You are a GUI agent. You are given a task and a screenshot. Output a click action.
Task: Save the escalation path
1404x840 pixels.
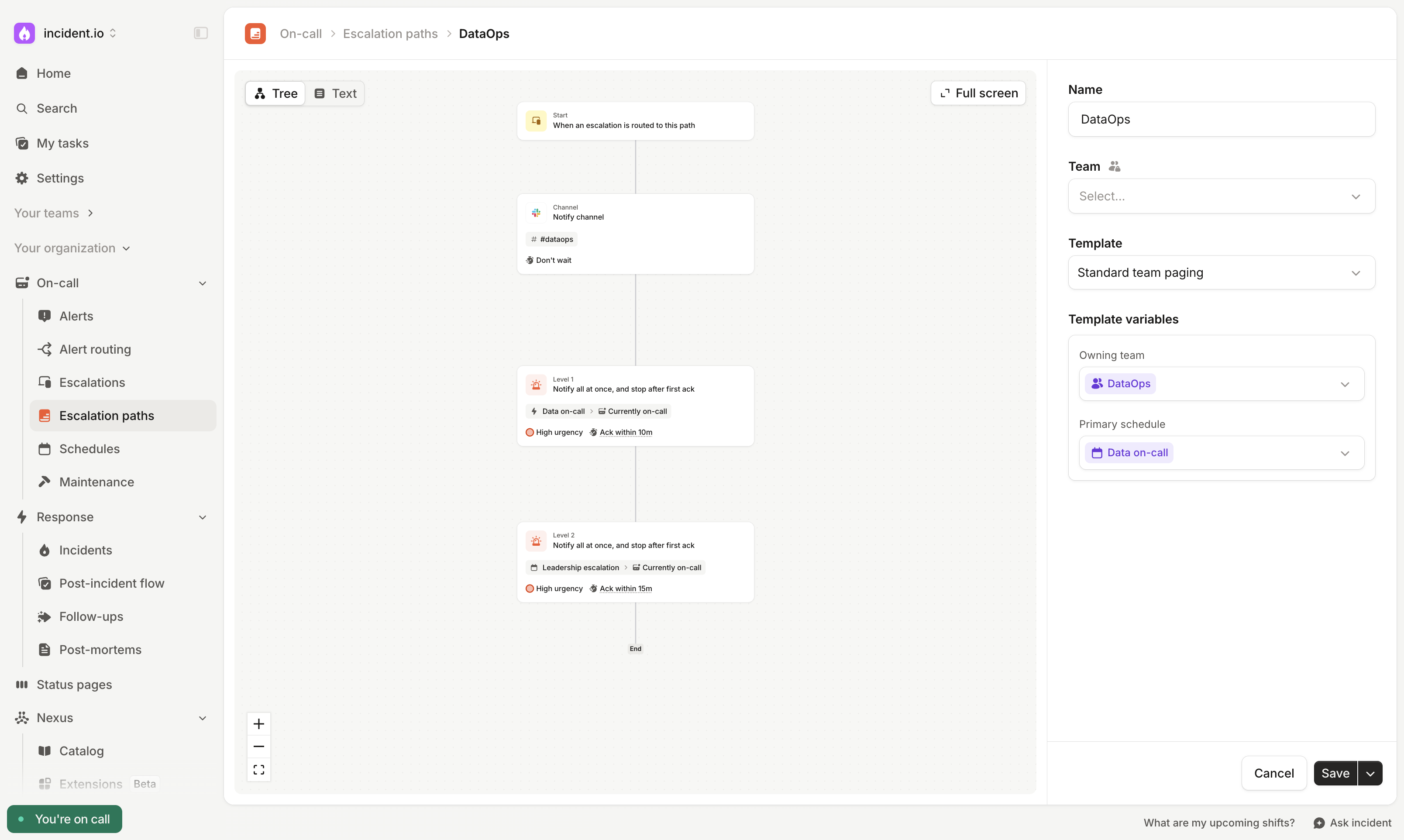point(1335,773)
